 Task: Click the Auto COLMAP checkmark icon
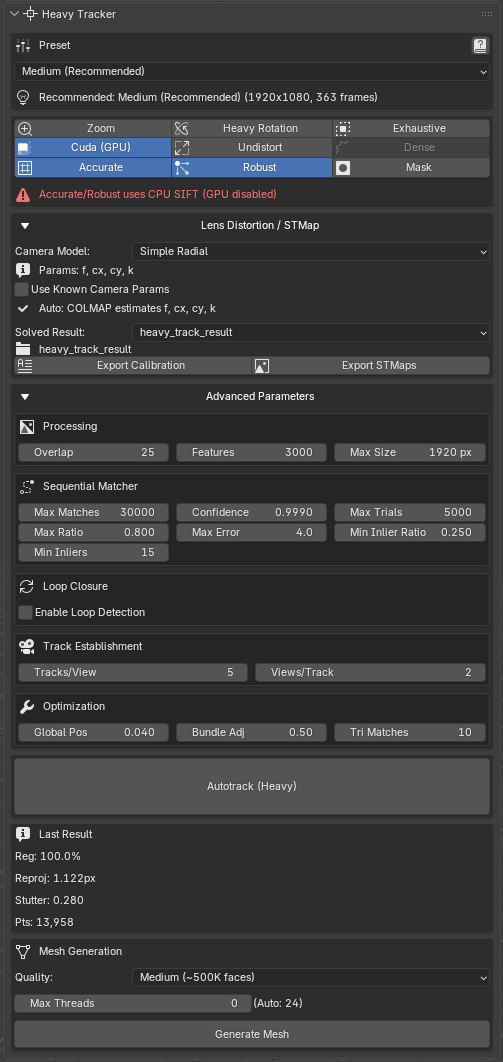coord(24,308)
